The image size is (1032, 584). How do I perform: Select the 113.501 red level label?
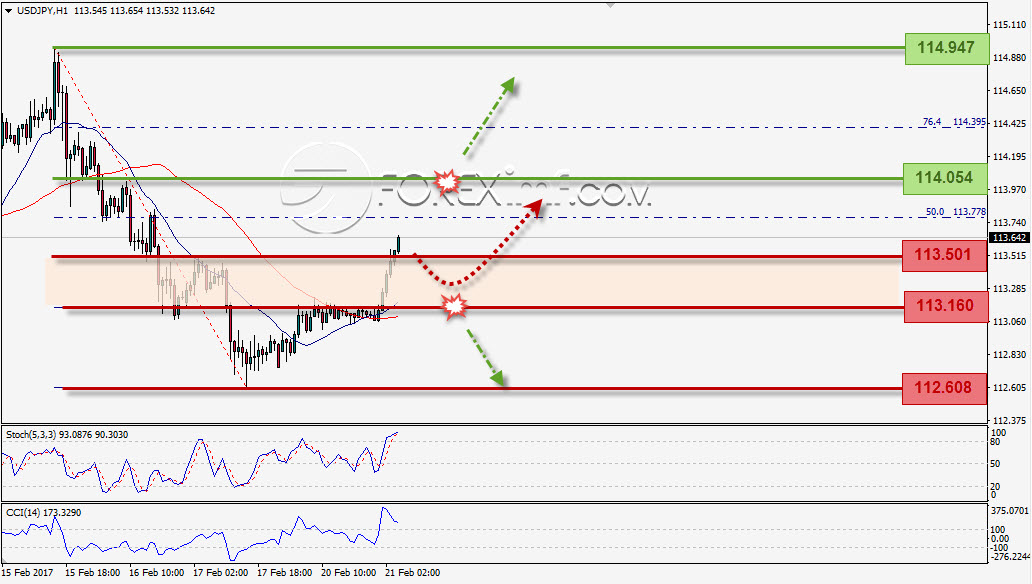pos(944,255)
